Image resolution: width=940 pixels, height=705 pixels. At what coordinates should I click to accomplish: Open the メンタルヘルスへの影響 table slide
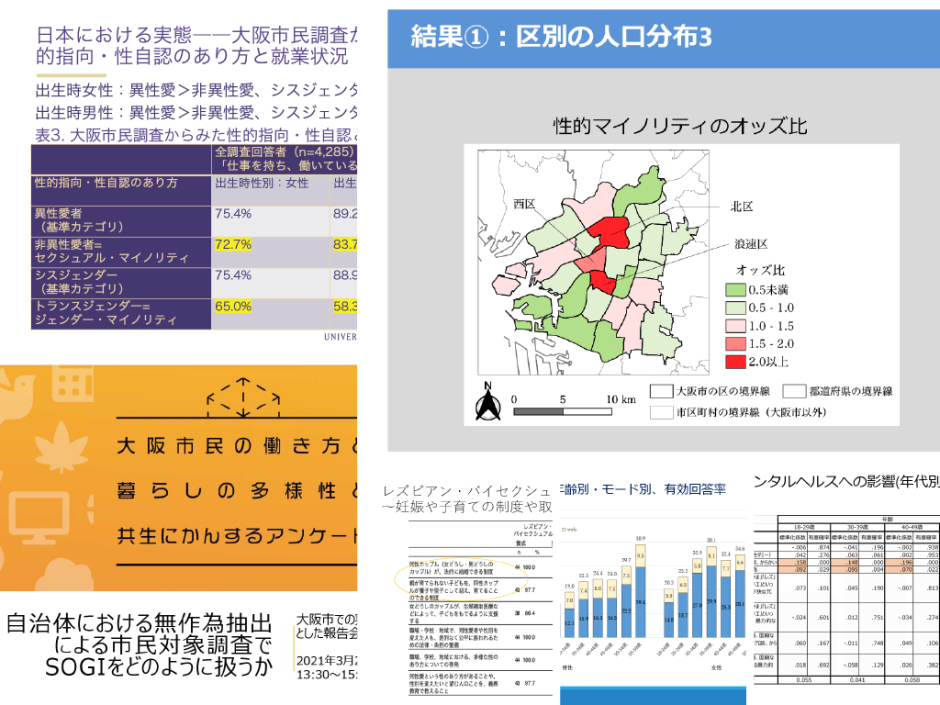pyautogui.click(x=846, y=579)
